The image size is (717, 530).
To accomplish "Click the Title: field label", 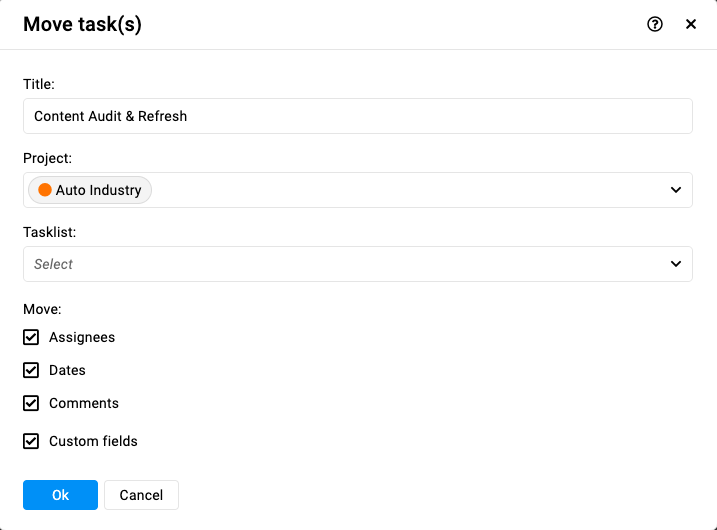I will (x=39, y=84).
